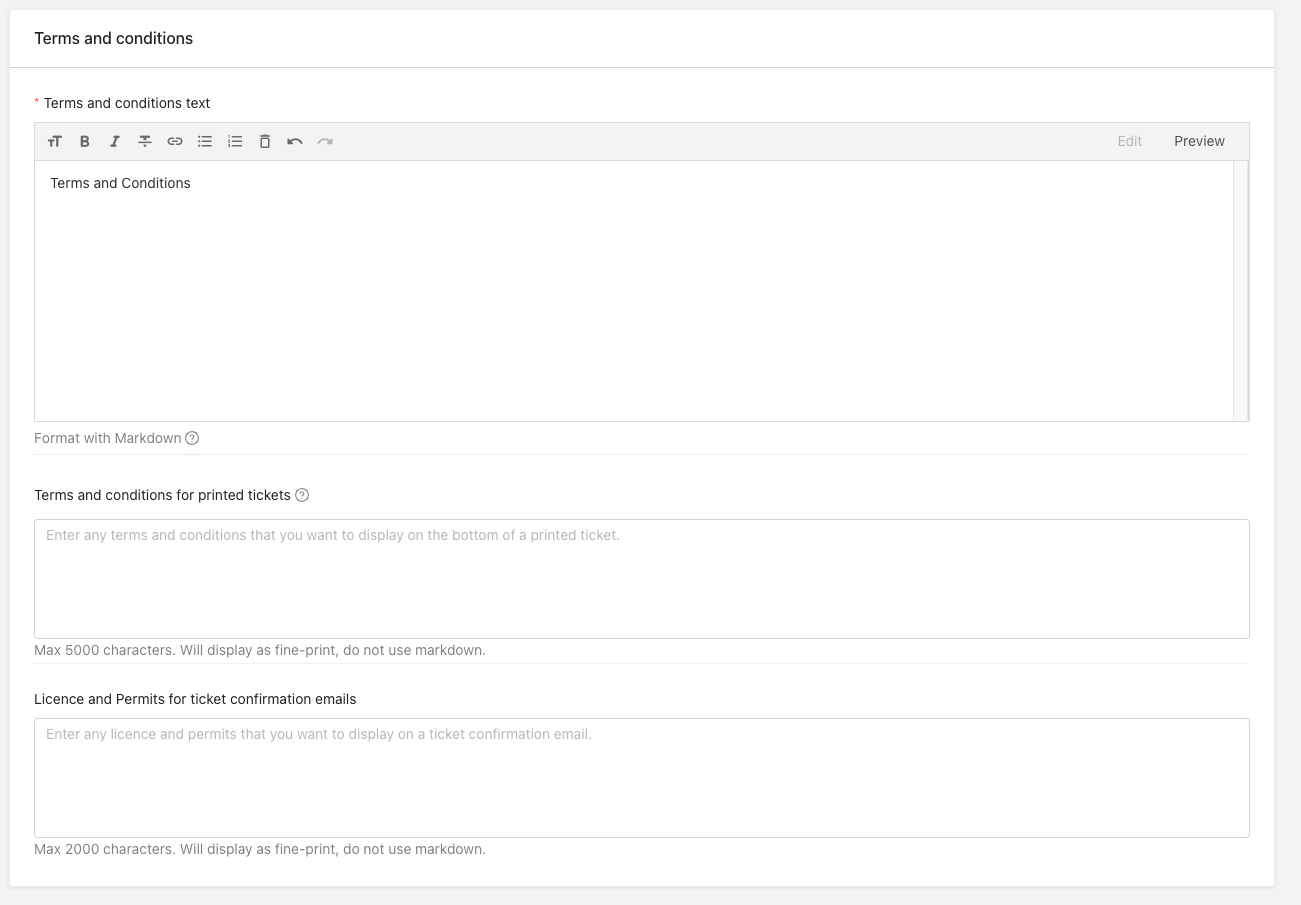Insert a bulleted list
Screen dimensions: 1301x905
pyautogui.click(x=205, y=142)
